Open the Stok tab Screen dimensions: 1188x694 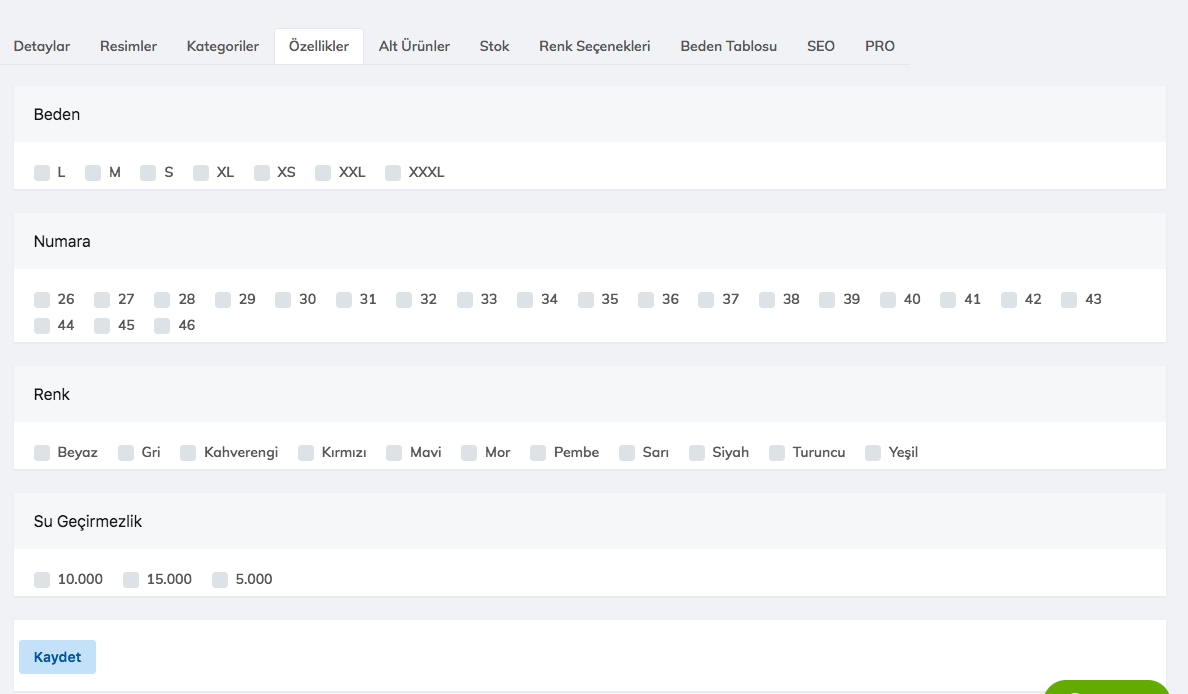tap(494, 46)
